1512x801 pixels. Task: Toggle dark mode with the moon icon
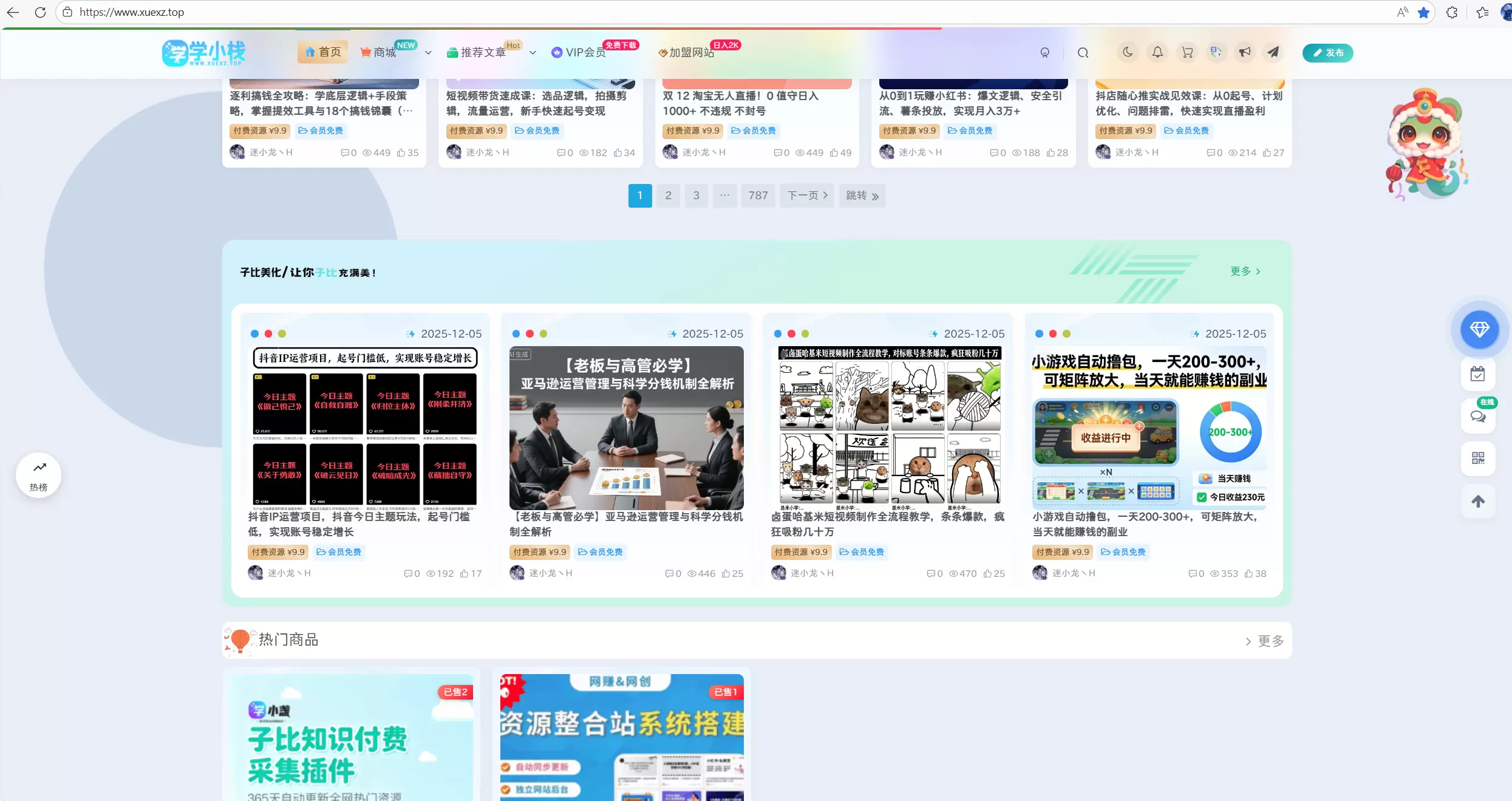pos(1128,52)
